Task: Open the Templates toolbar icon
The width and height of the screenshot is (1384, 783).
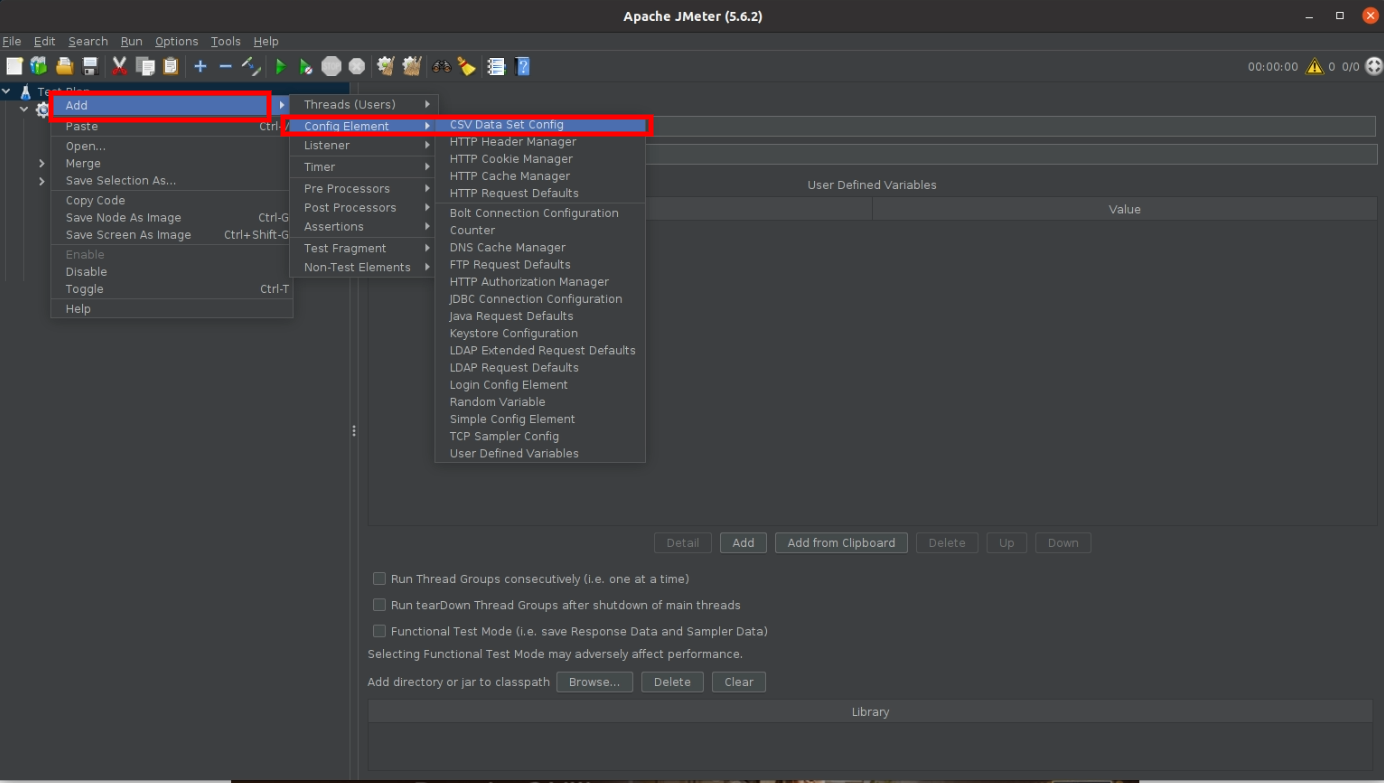Action: (39, 66)
